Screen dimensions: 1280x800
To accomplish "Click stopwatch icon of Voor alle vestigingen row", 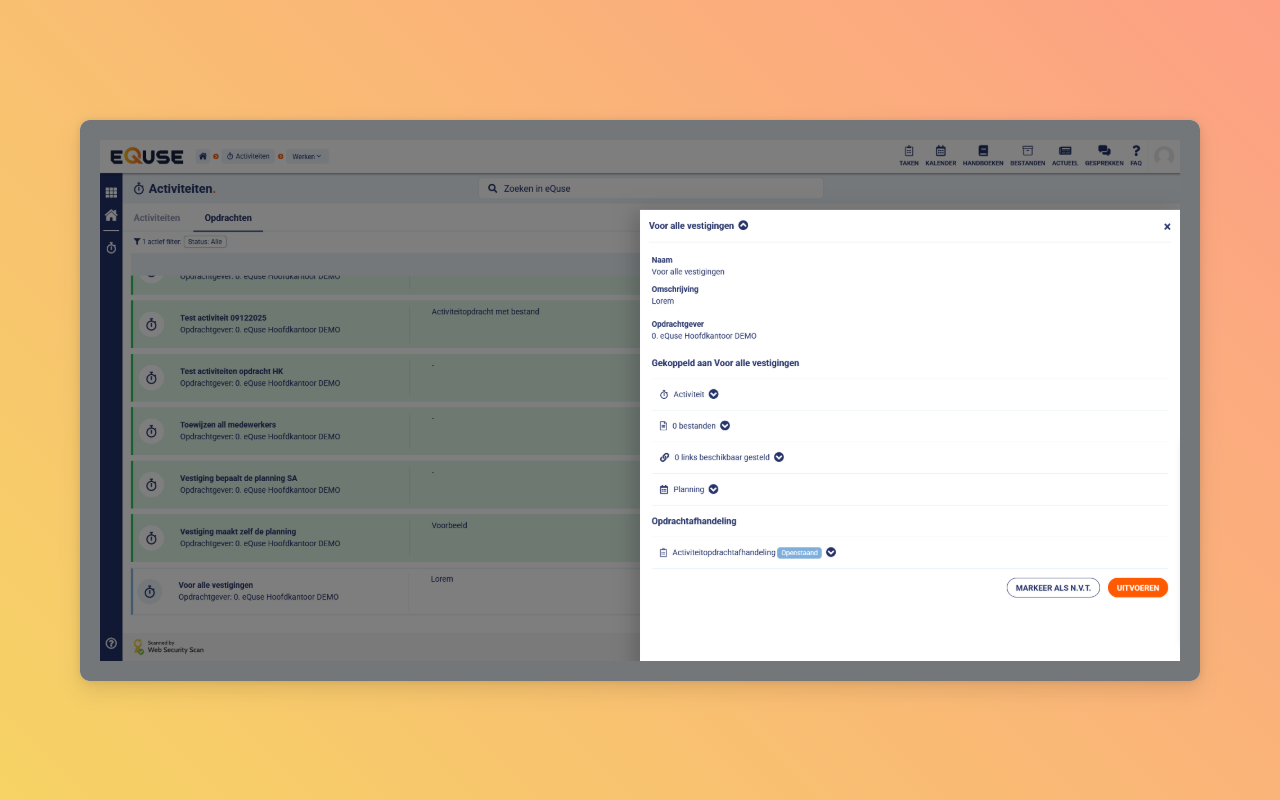I will [150, 591].
